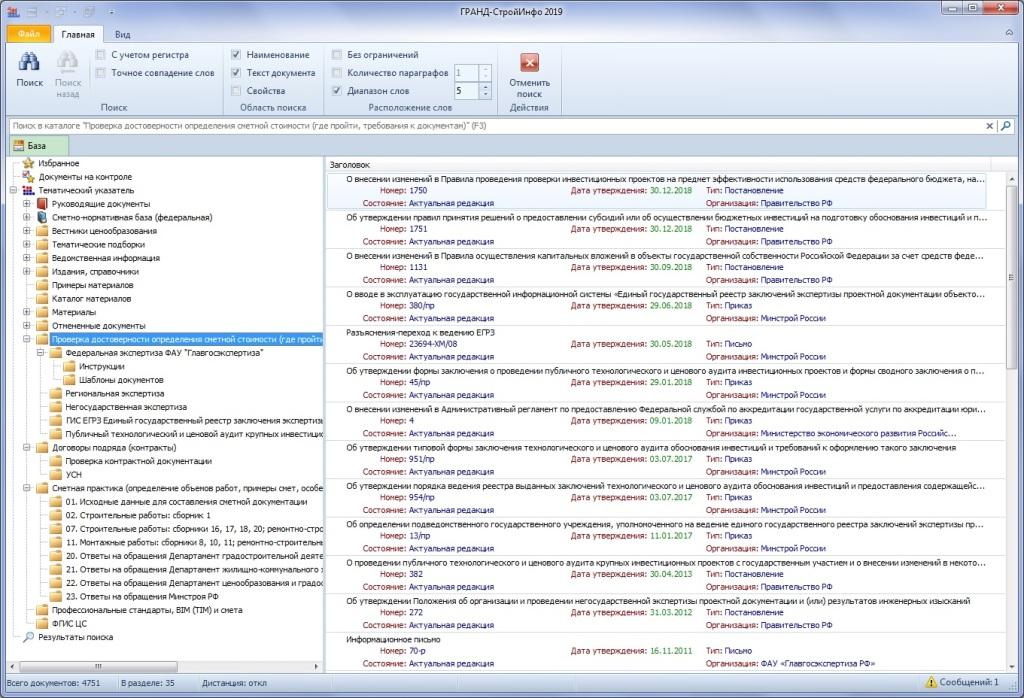Click into the catalog search input field
Viewport: 1024px width, 698px height.
496,126
